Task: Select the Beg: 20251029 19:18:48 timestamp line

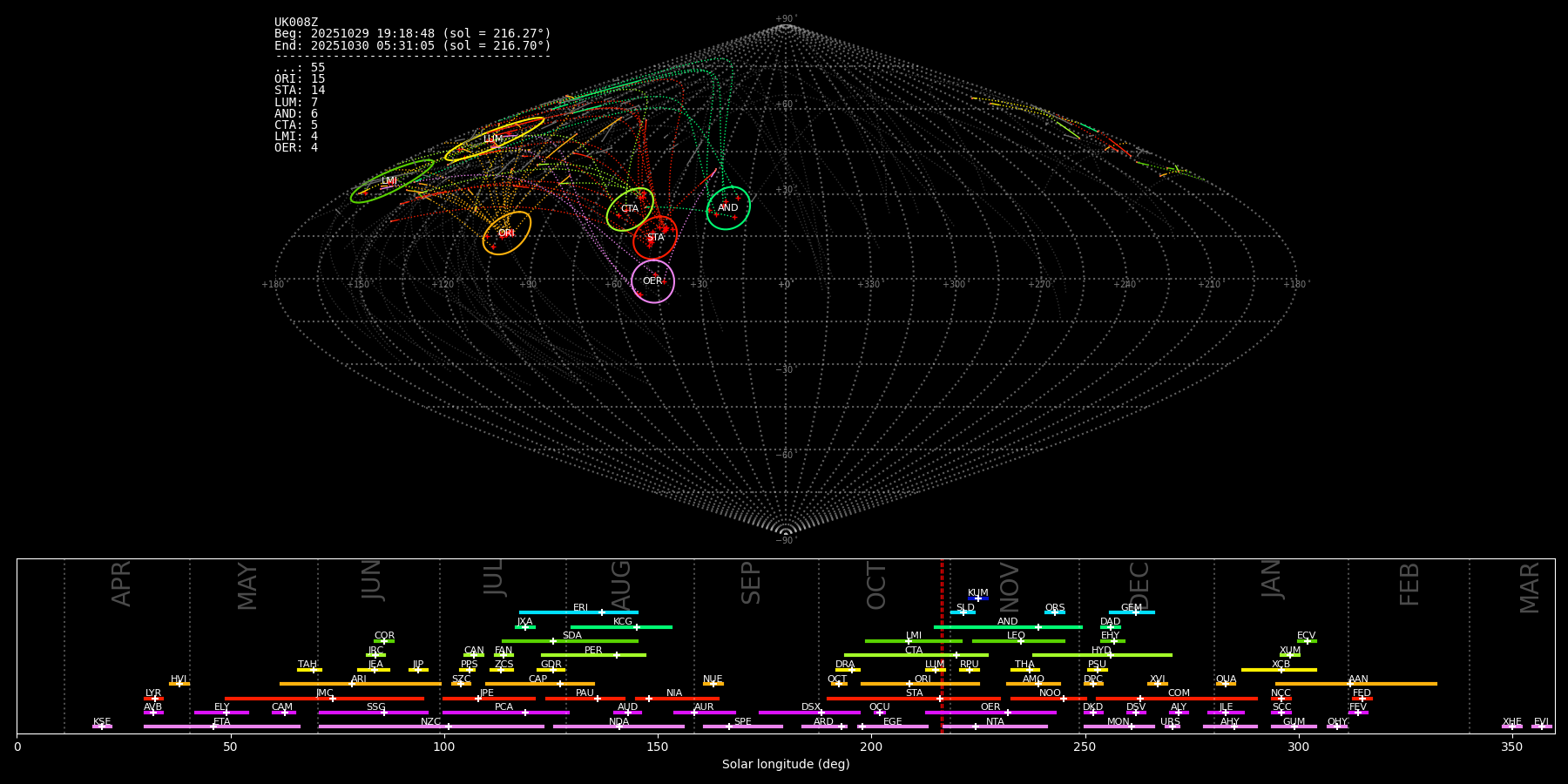Action: tap(413, 34)
